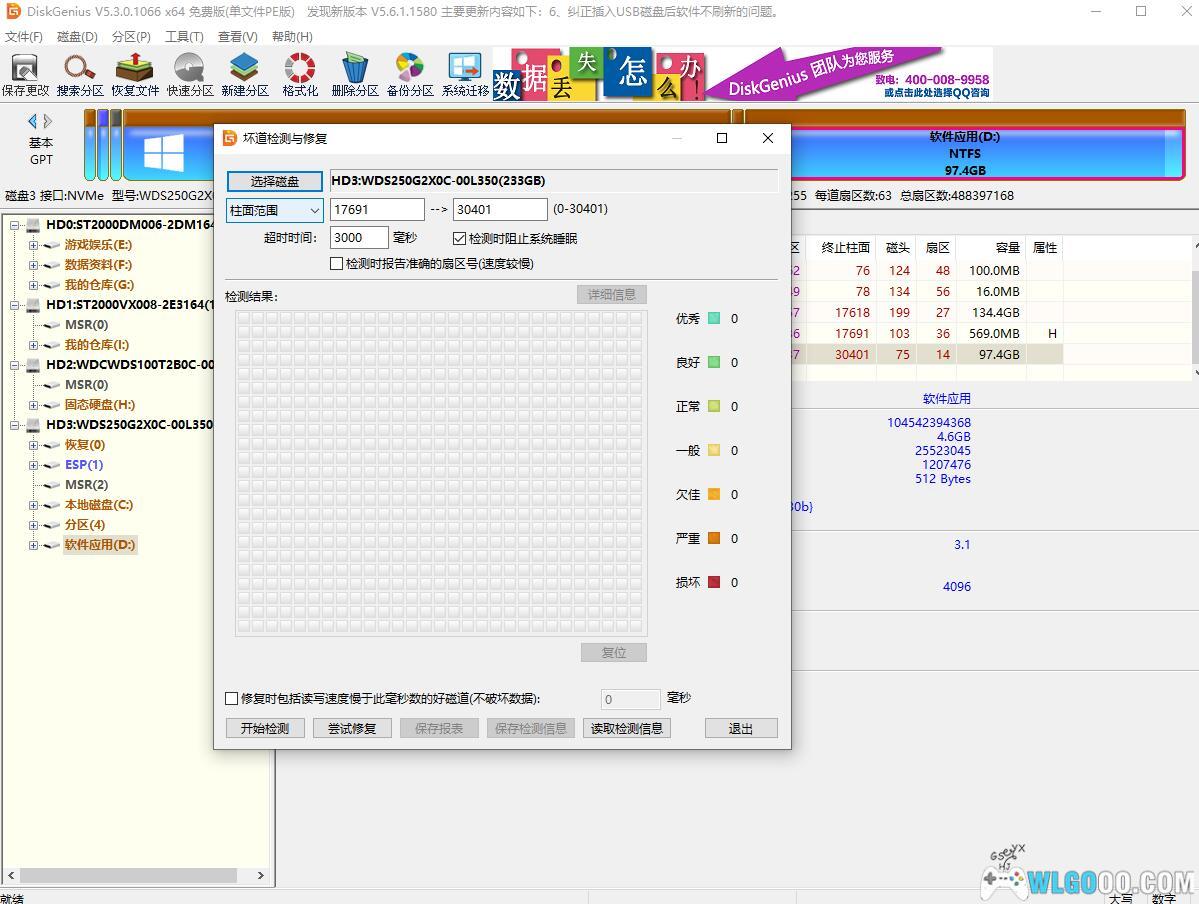This screenshot has height=904, width=1199.
Task: Click the System Migration (系统迁移) icon
Action: [x=465, y=74]
